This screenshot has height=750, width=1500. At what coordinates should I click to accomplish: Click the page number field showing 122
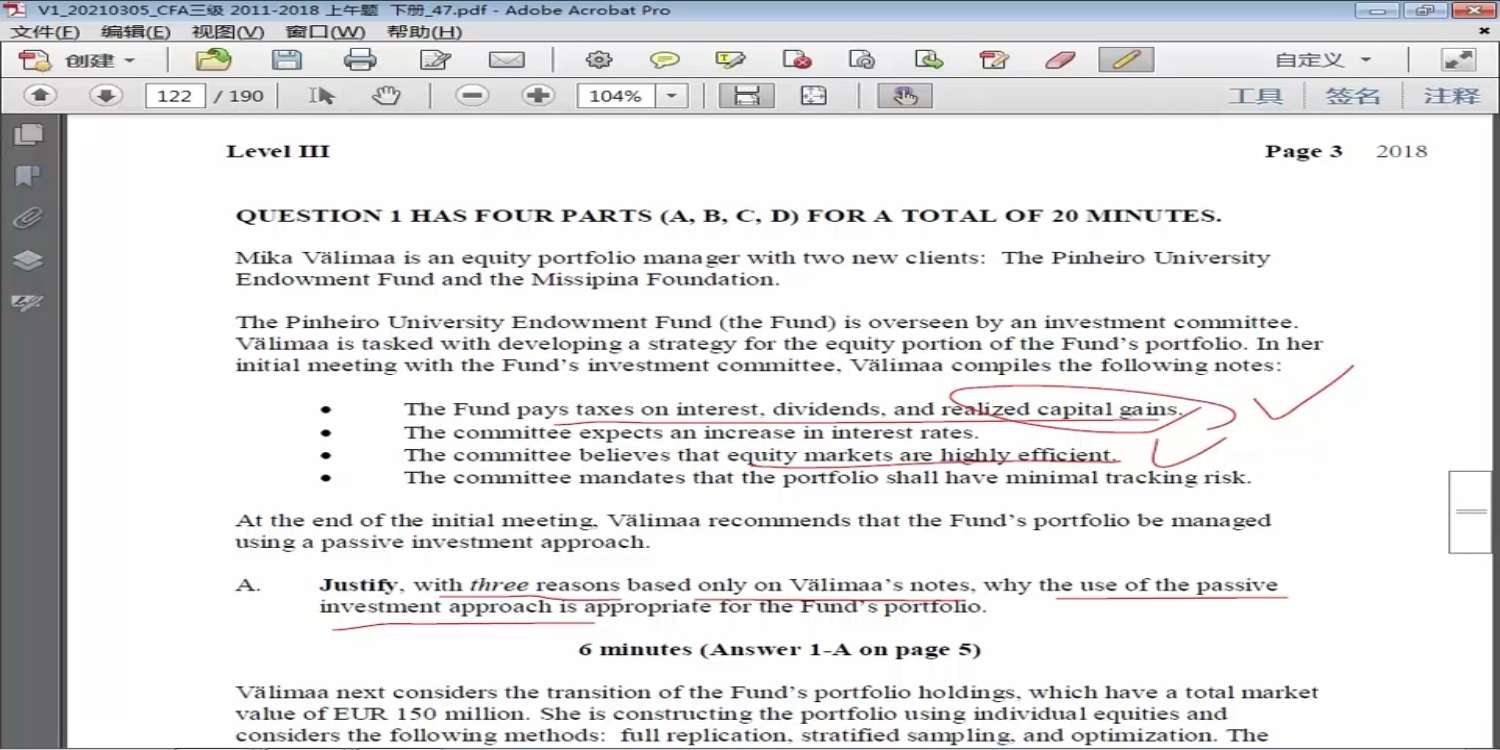175,96
